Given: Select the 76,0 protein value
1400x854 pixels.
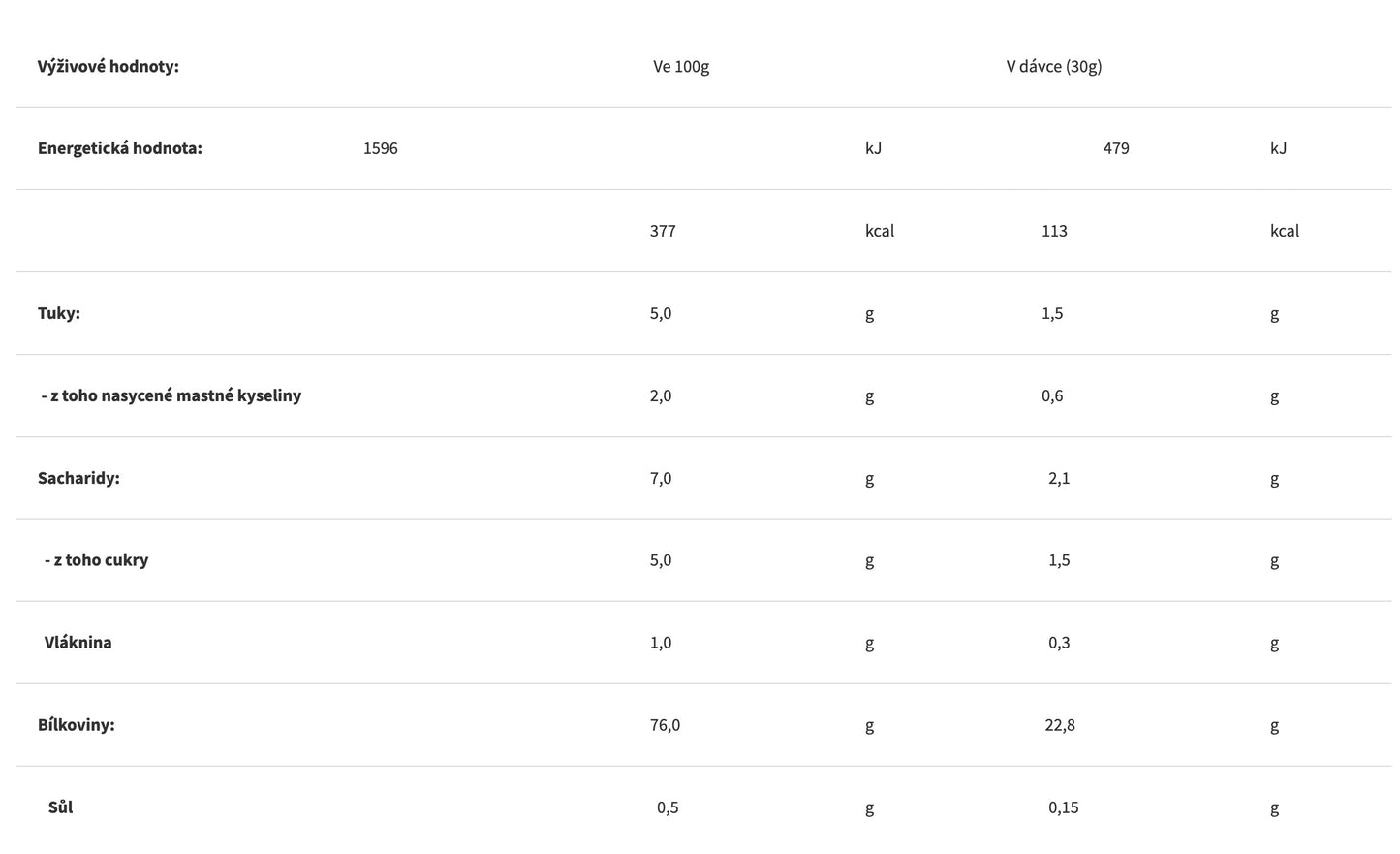Looking at the screenshot, I should [665, 725].
